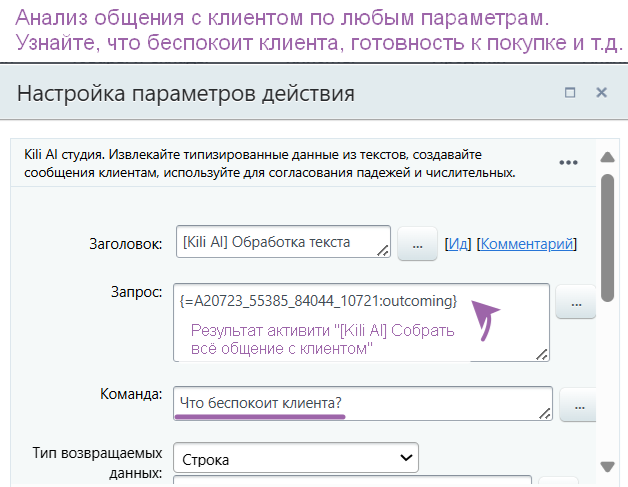Click the dialog title Настройка параметров действия

[x=186, y=94]
